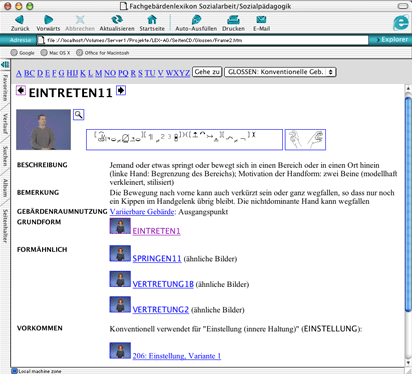Open the SPRINGEN11 link

click(157, 258)
